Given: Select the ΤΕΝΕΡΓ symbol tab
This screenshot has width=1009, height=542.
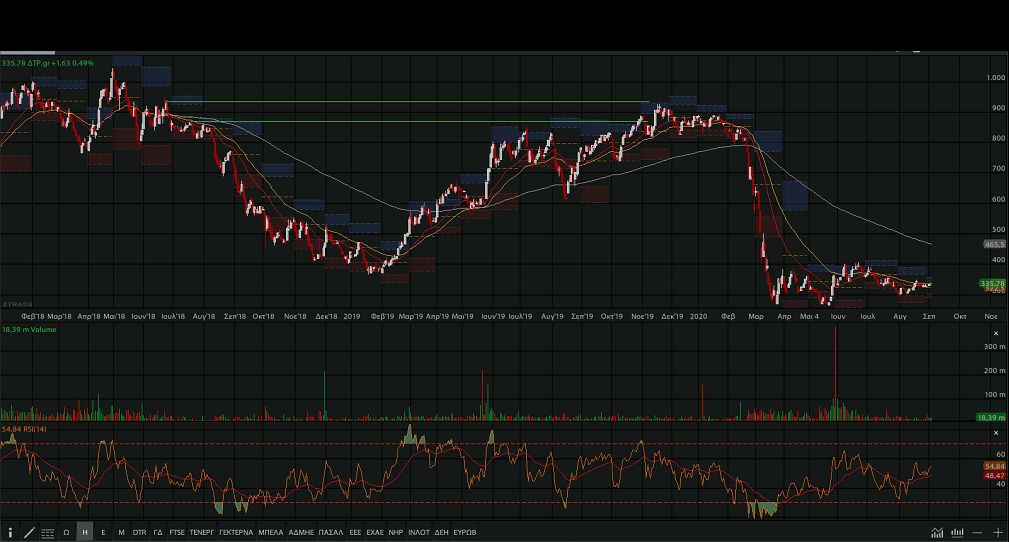Looking at the screenshot, I should 202,532.
